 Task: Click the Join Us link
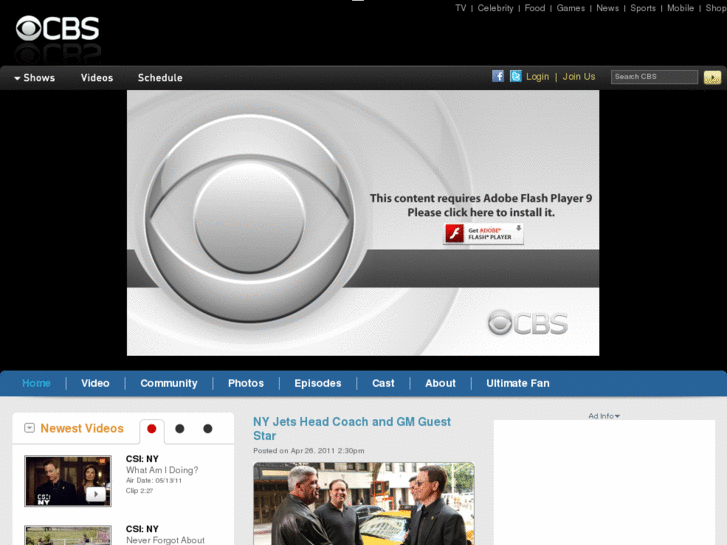coord(579,77)
